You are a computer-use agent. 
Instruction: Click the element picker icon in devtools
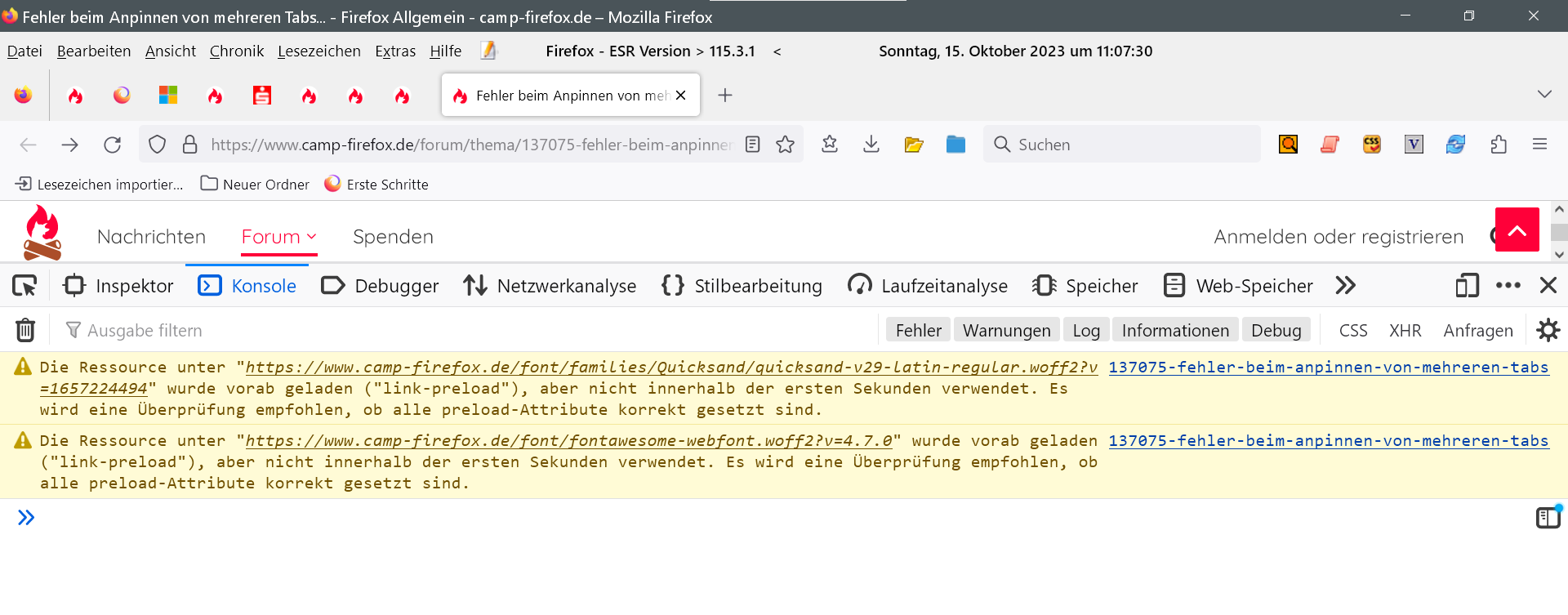[24, 286]
